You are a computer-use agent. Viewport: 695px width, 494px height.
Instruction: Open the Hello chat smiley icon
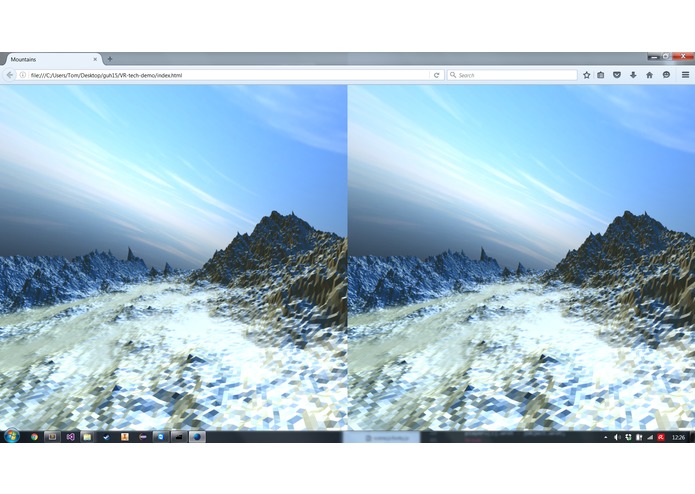666,75
